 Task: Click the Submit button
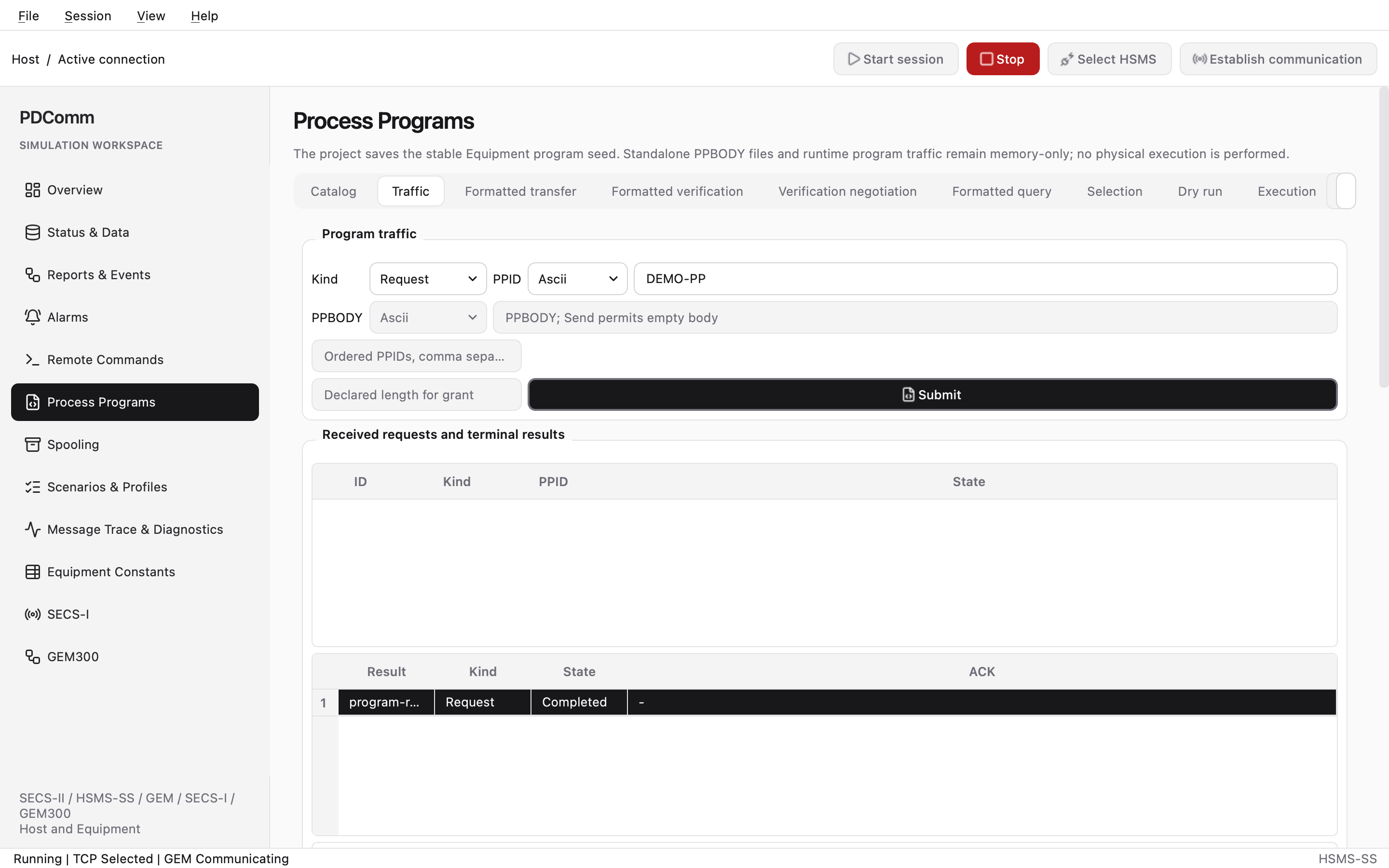(x=932, y=395)
